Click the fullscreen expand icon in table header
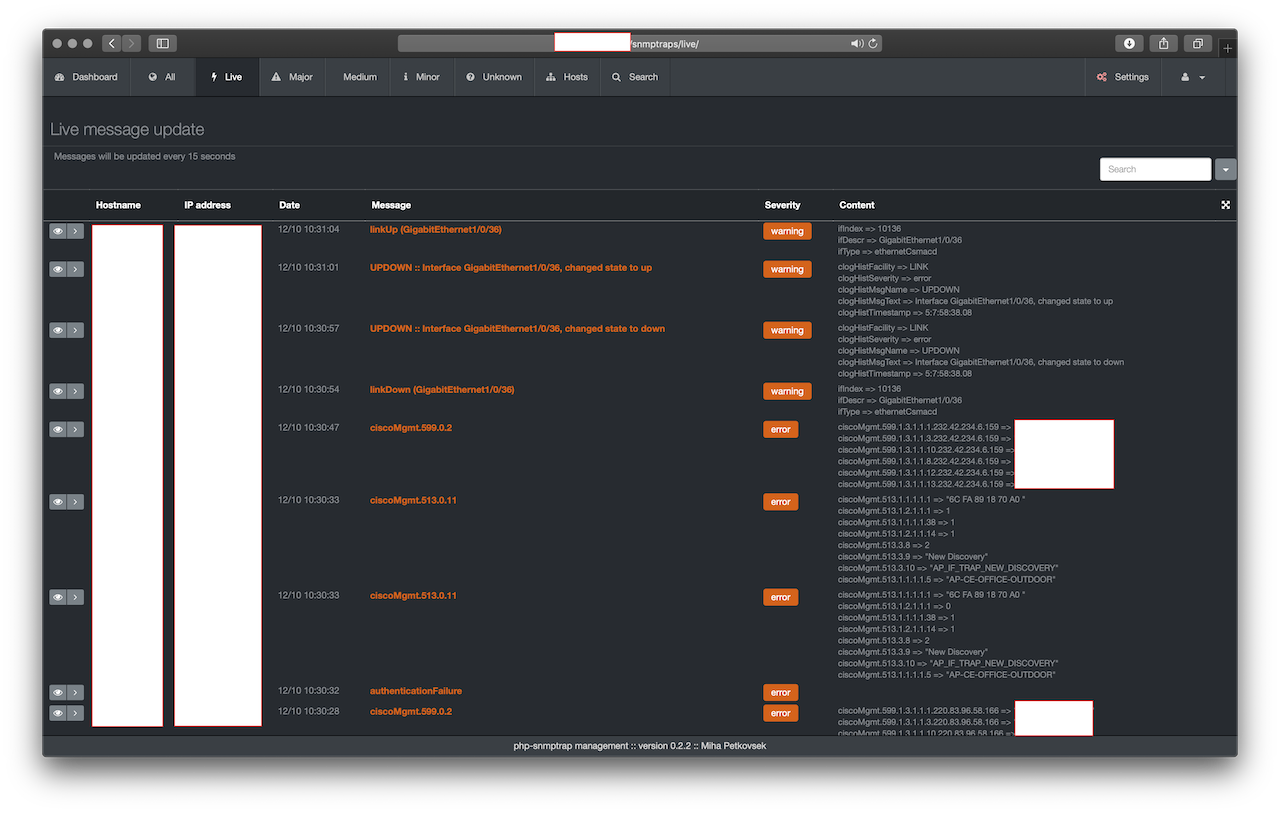The height and width of the screenshot is (813, 1280). coord(1225,205)
